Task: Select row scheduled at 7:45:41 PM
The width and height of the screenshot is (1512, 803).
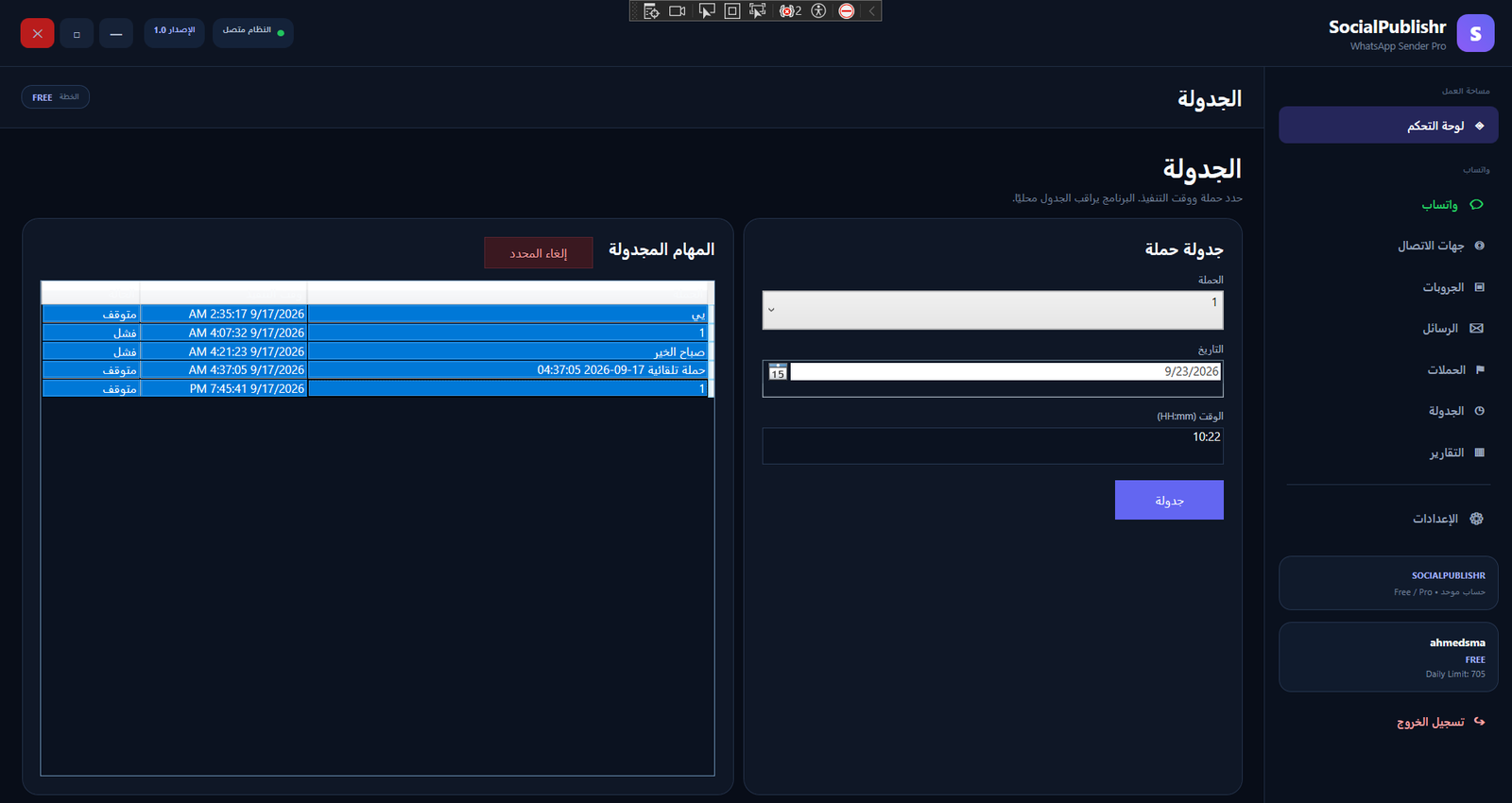Action: 377,388
